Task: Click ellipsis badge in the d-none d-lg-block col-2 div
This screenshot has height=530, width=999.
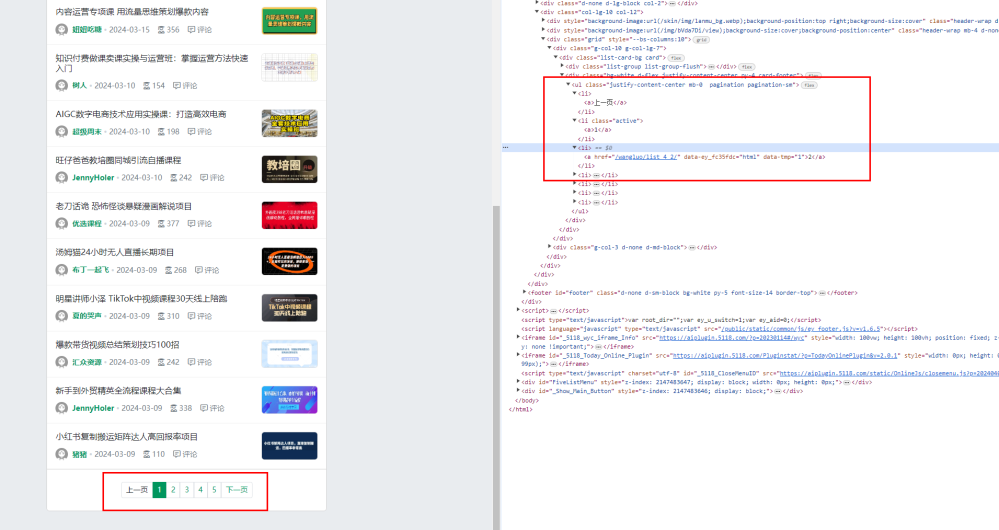Action: coord(672,3)
